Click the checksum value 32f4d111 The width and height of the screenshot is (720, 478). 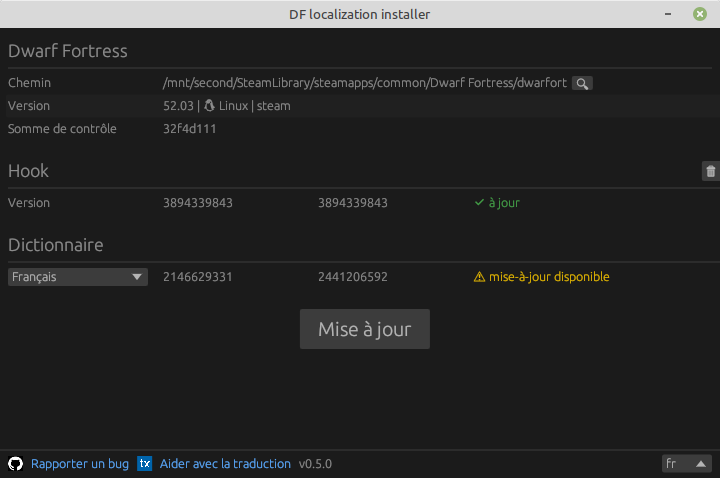pyautogui.click(x=190, y=129)
